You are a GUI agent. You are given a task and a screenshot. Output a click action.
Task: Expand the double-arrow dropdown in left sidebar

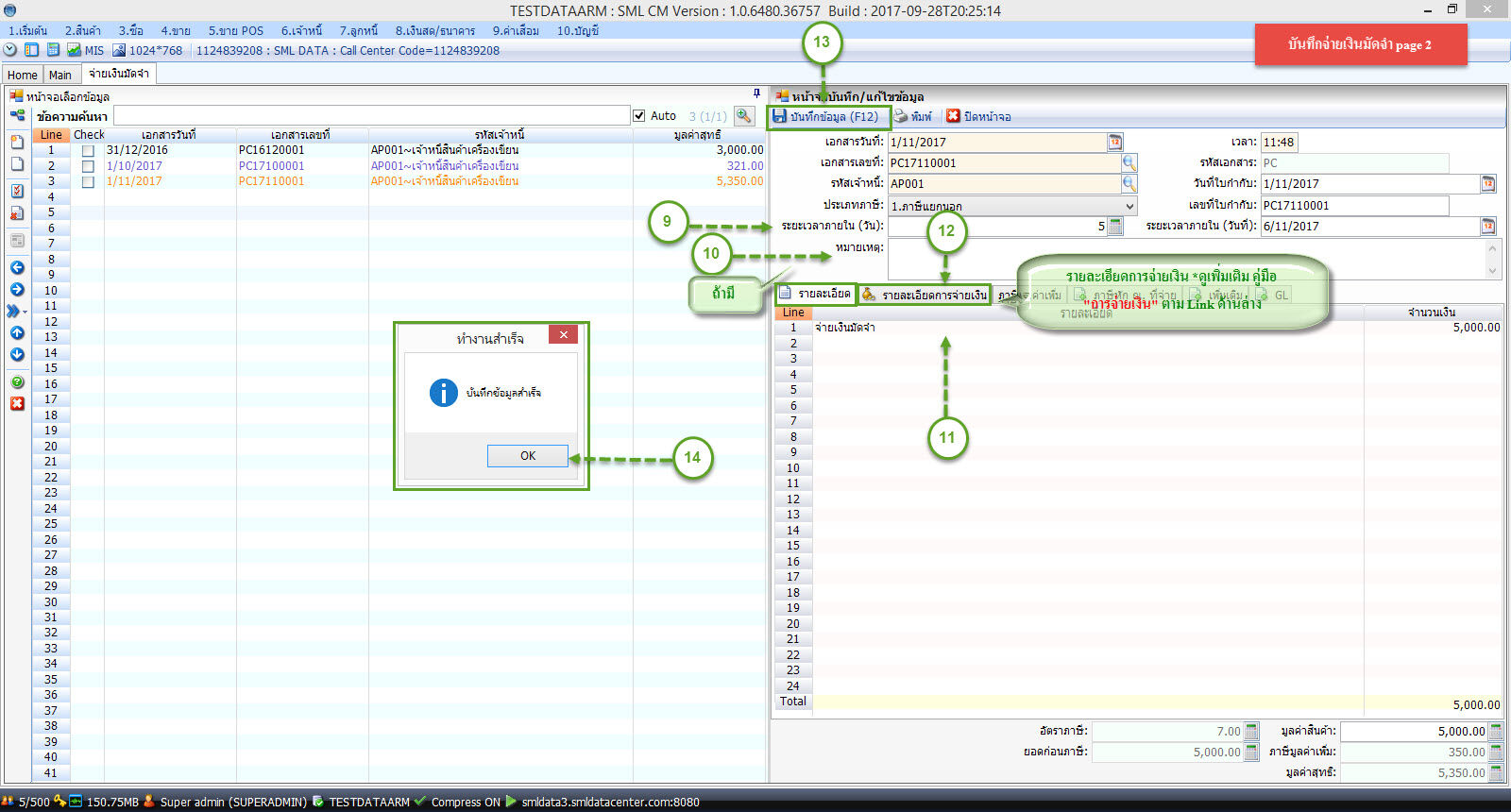coord(17,311)
